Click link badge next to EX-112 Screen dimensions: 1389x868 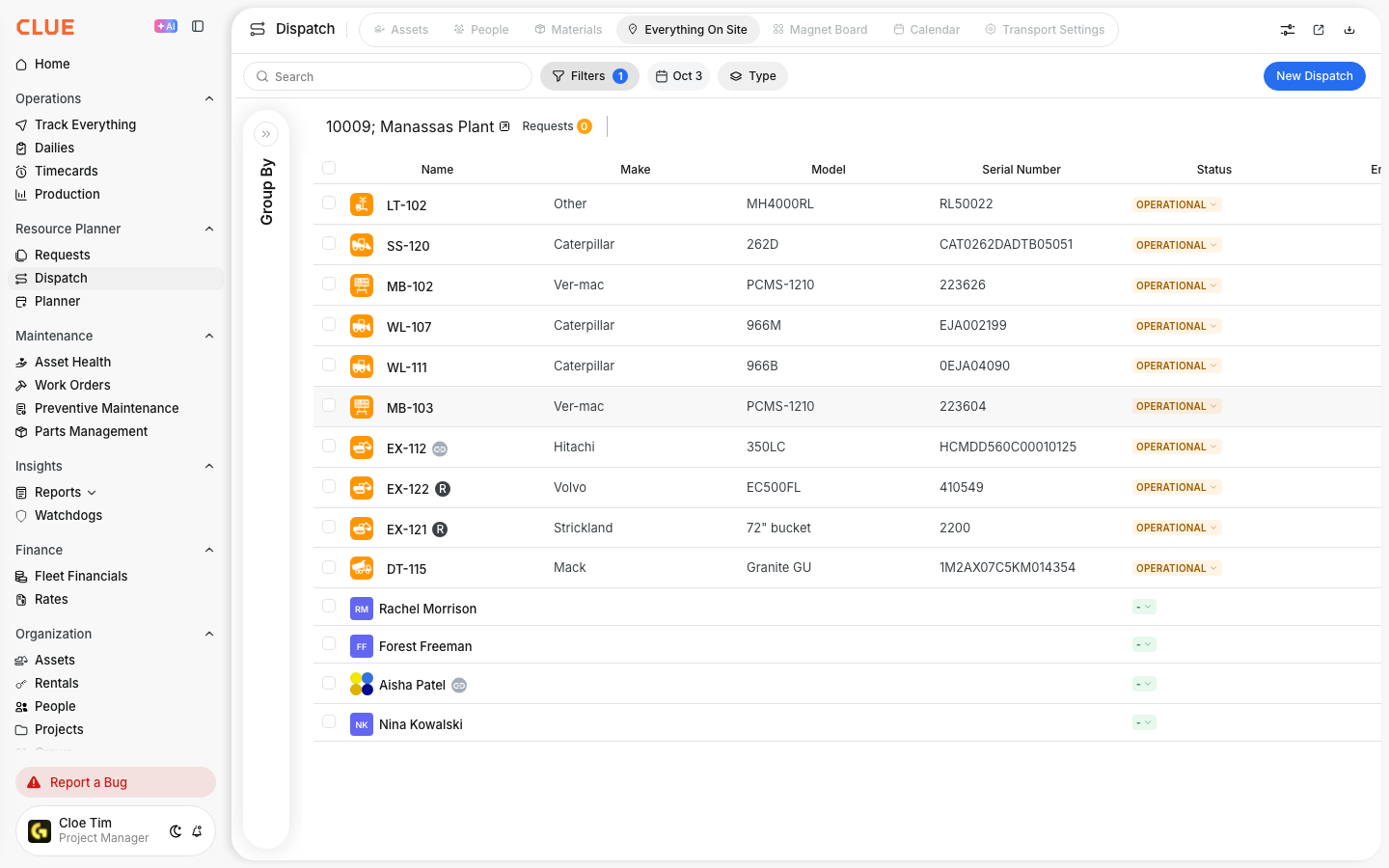click(440, 448)
